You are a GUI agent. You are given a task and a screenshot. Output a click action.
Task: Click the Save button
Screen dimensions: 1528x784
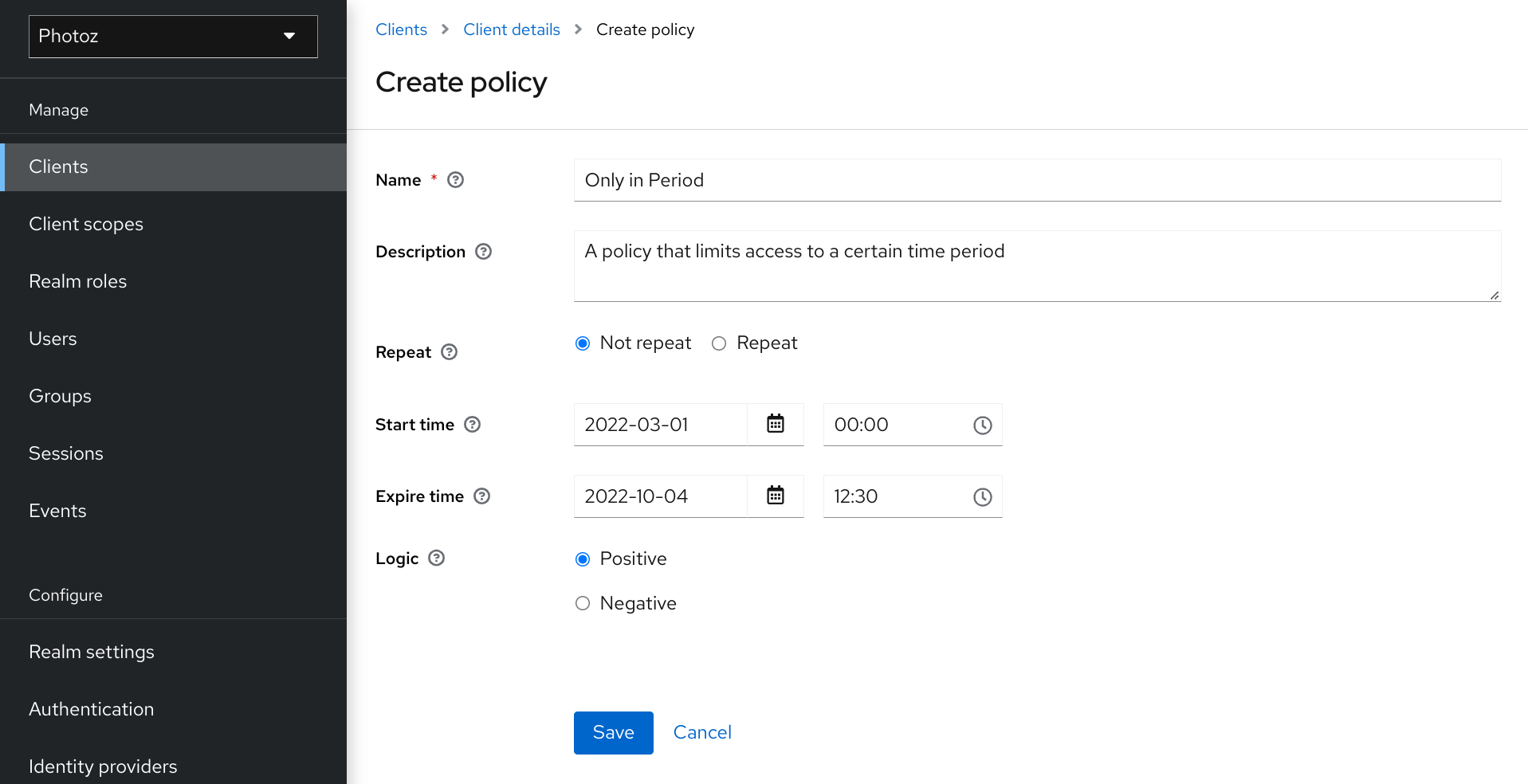(x=612, y=732)
